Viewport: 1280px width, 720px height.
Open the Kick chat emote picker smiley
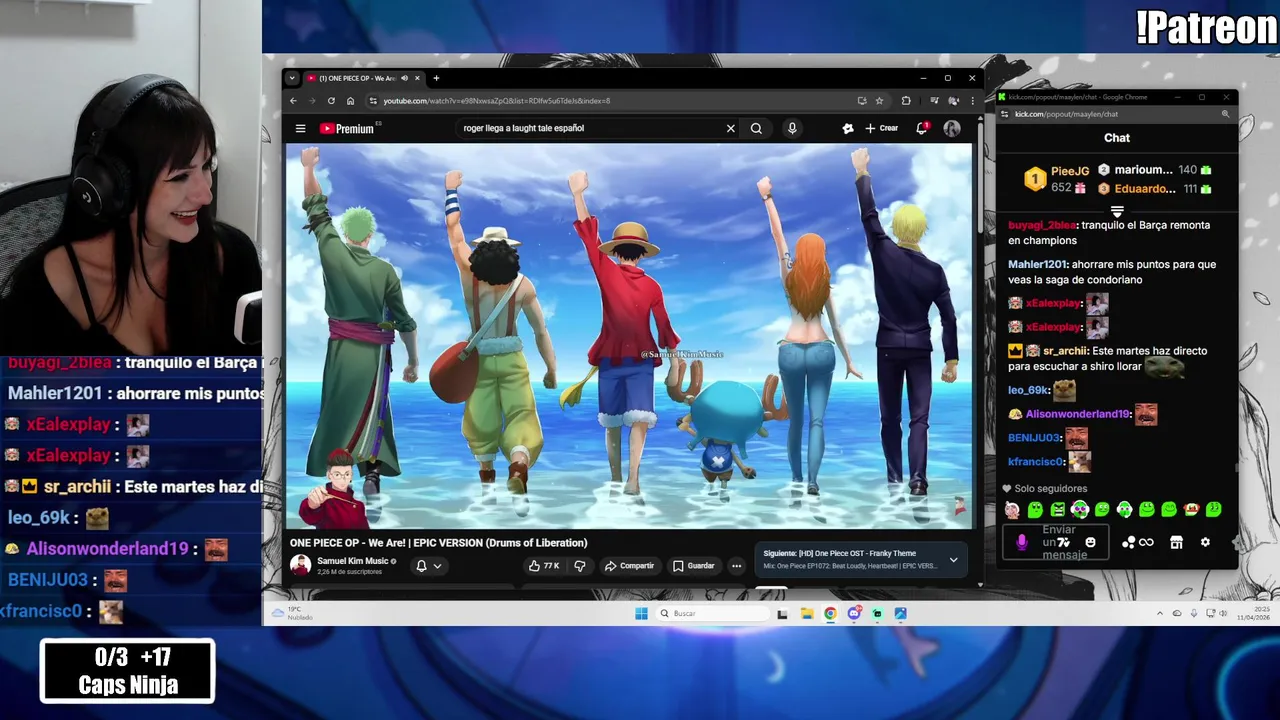(1090, 542)
